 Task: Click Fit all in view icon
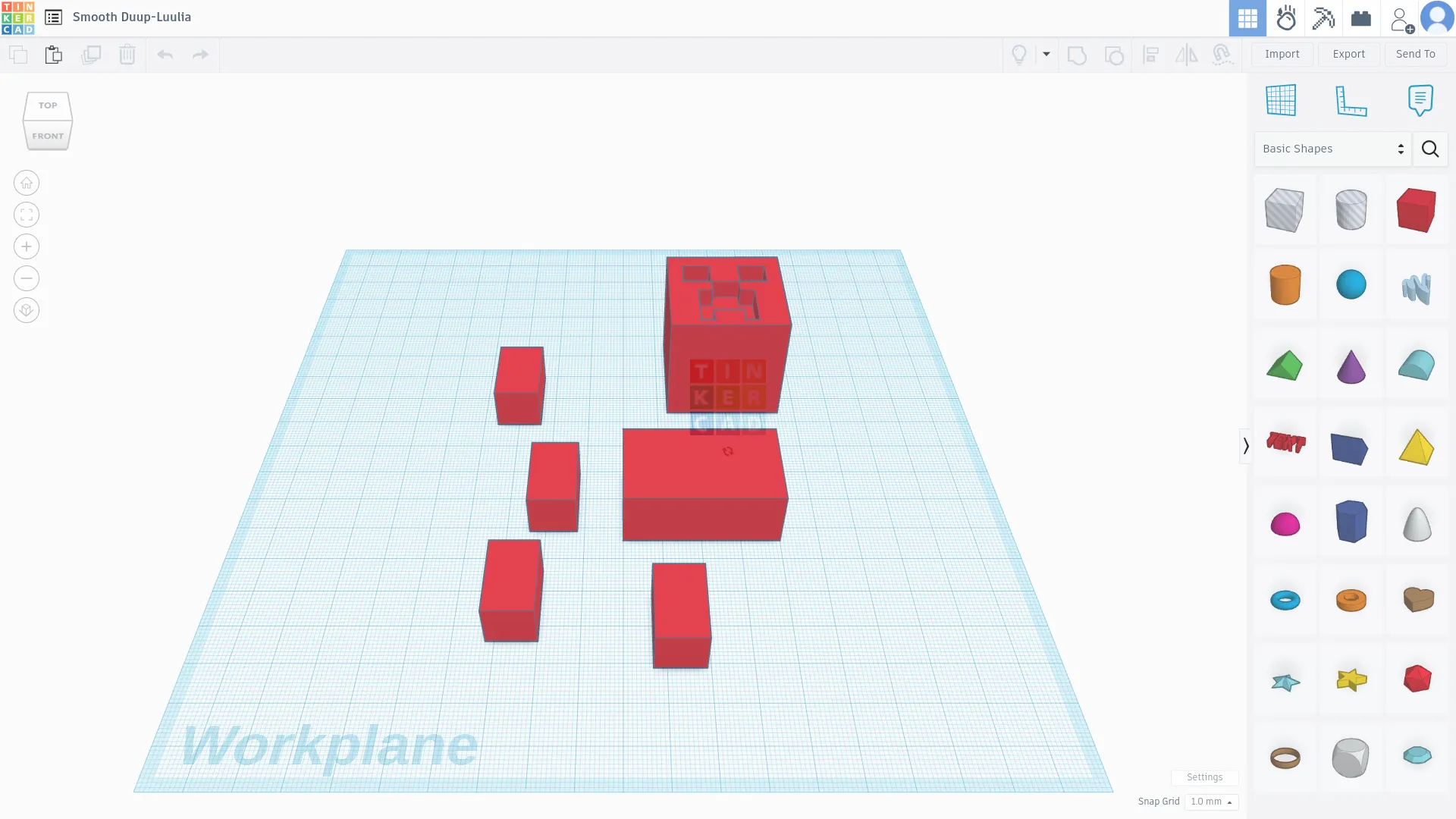27,215
